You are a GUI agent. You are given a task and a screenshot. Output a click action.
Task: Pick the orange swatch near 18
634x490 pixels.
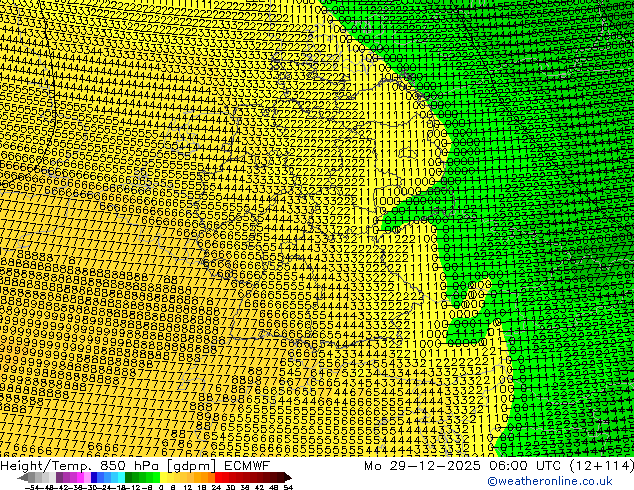[205, 478]
